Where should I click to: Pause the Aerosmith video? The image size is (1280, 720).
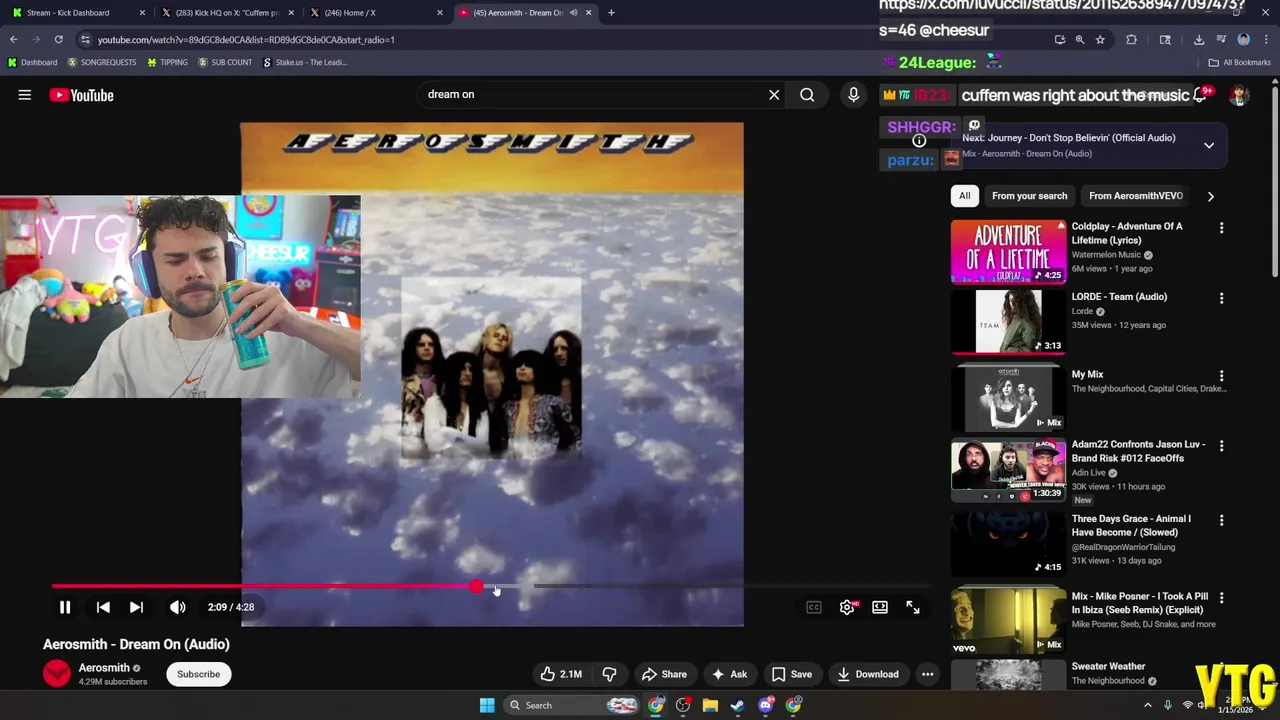[x=65, y=607]
